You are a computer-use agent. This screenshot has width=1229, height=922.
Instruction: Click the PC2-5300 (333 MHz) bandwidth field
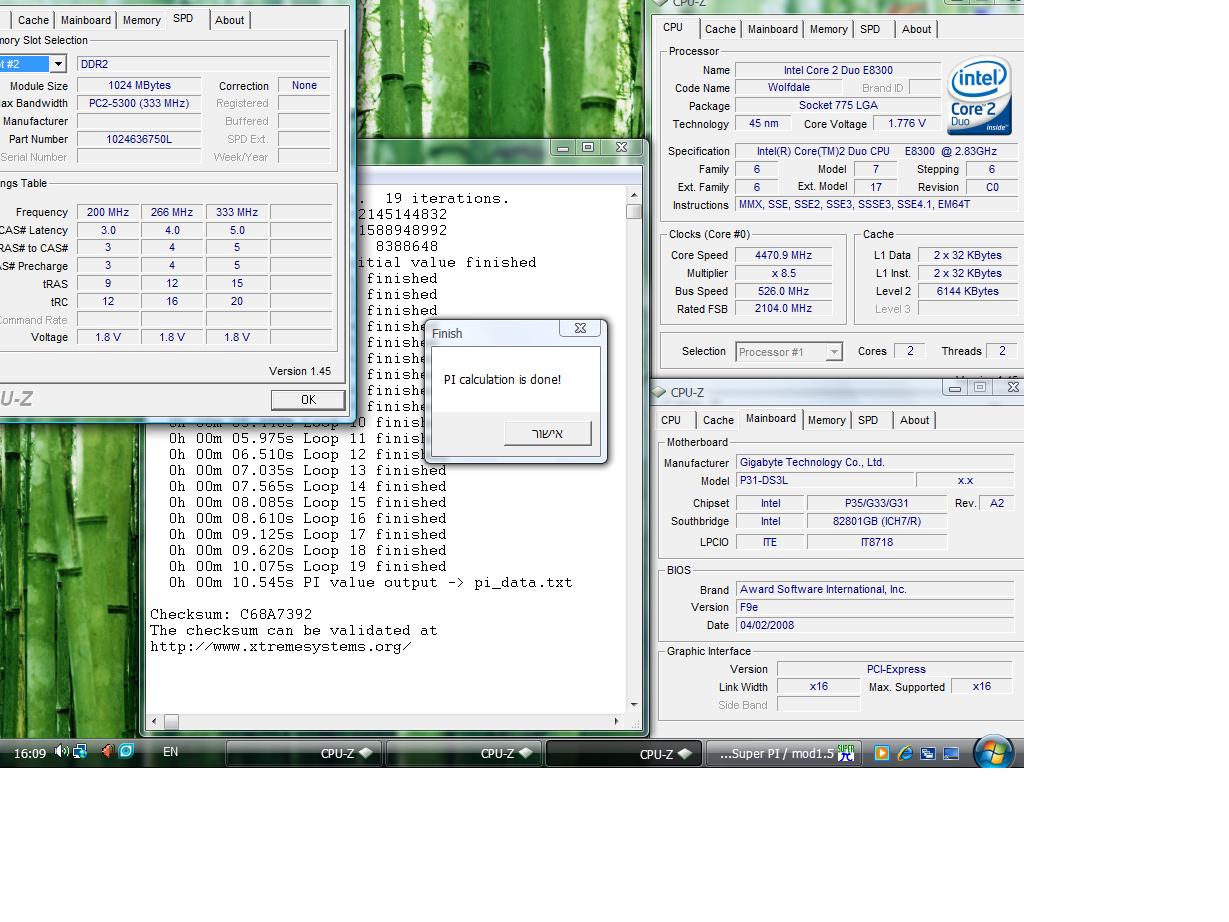[x=139, y=103]
